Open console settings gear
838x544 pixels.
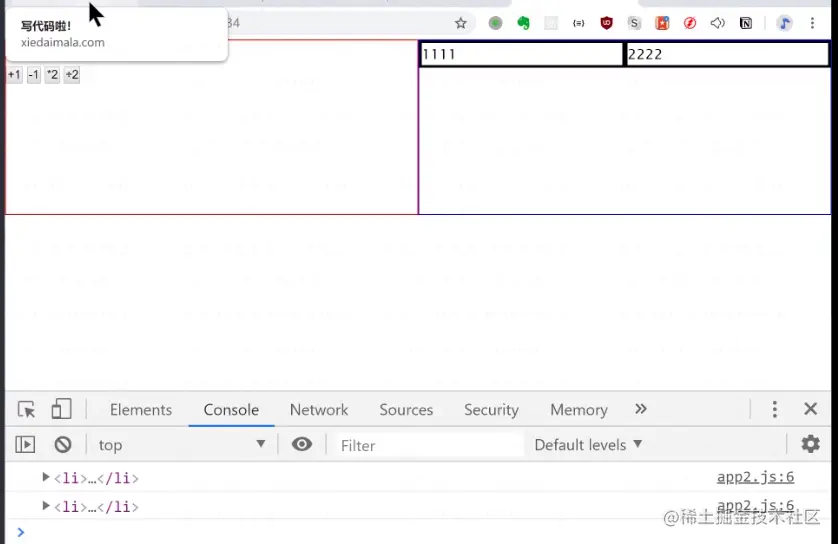810,444
